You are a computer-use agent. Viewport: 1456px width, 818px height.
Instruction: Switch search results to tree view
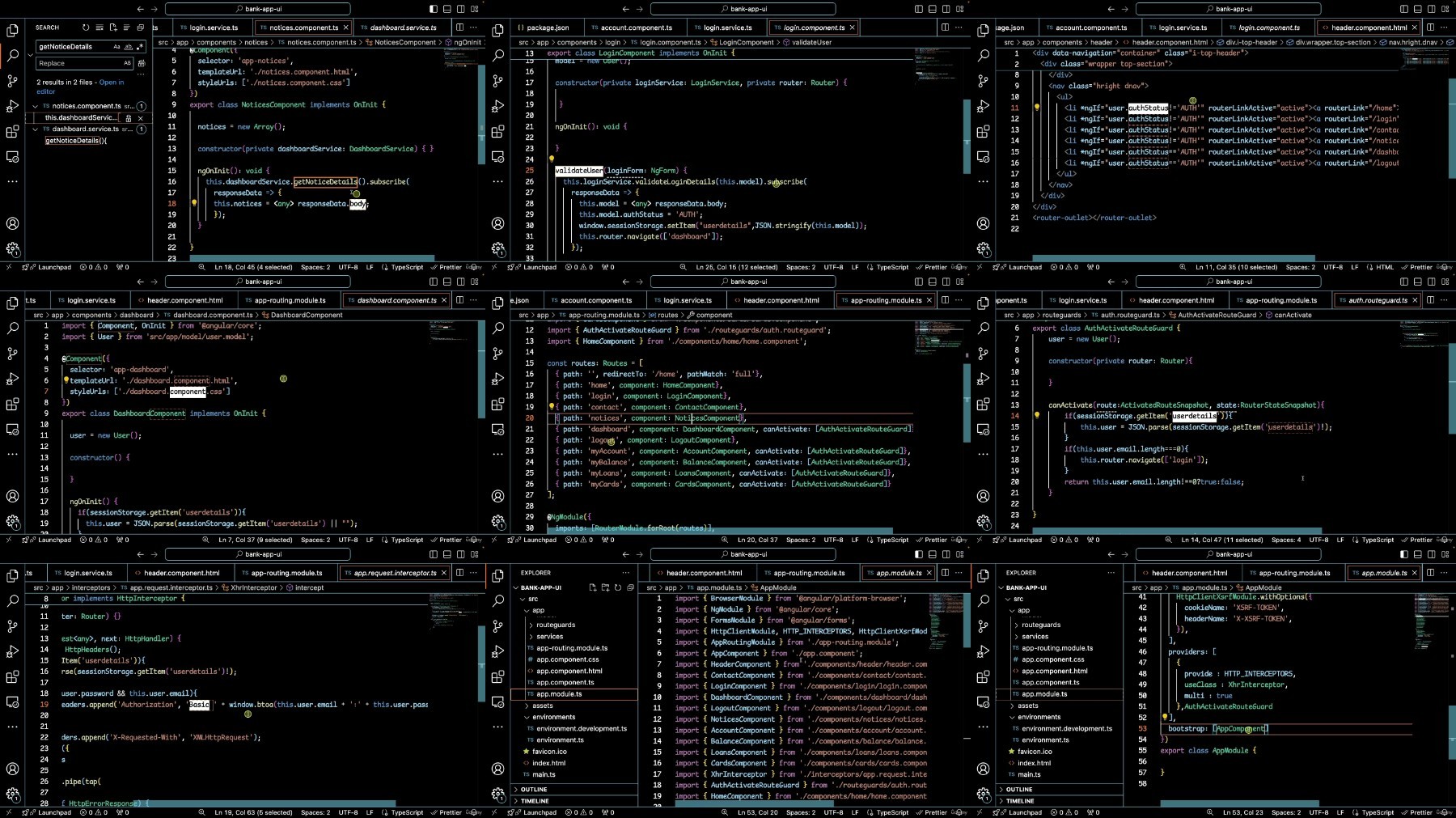127,28
